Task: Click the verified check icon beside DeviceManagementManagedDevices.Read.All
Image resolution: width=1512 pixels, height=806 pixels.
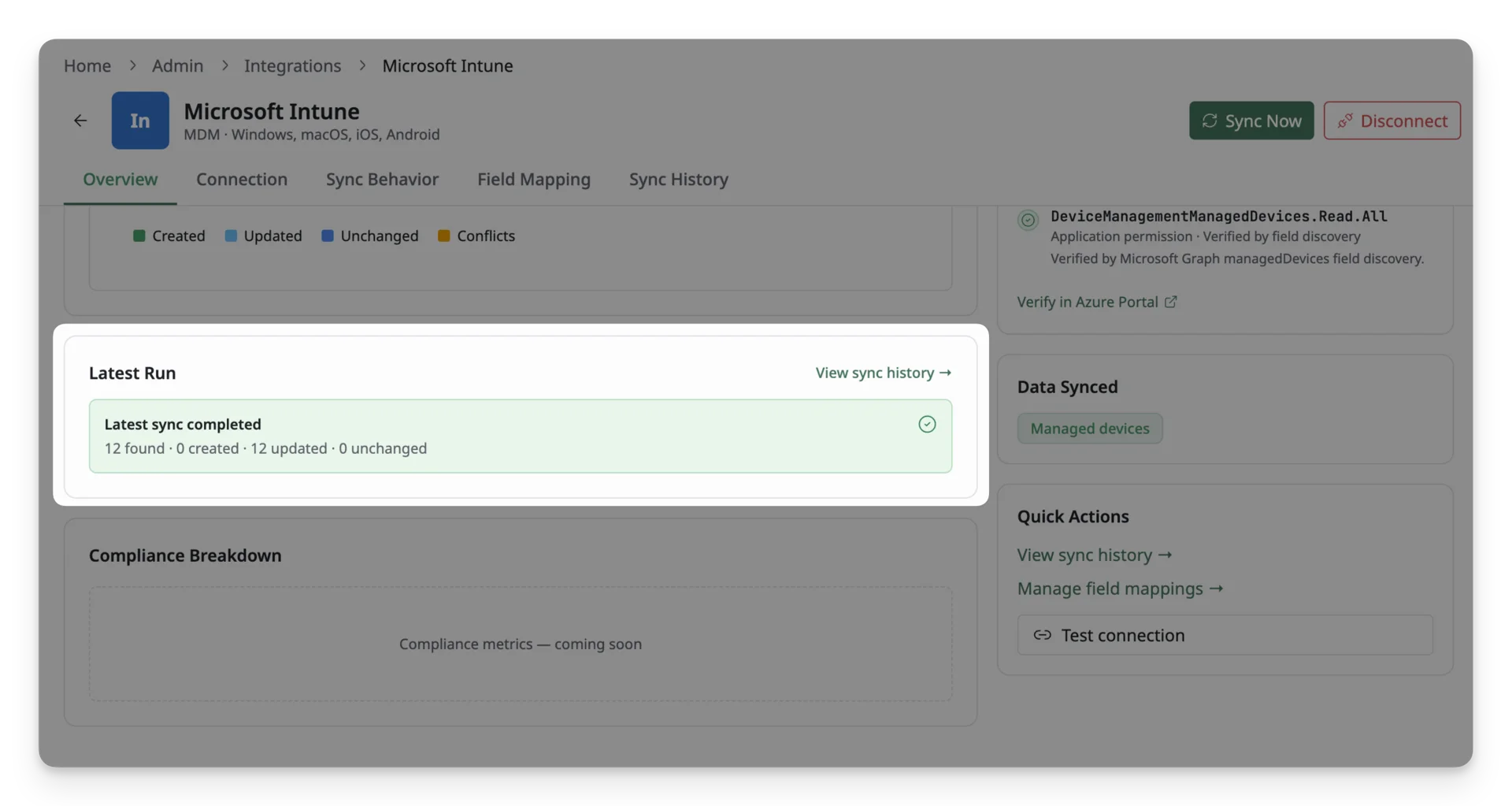Action: (x=1028, y=220)
